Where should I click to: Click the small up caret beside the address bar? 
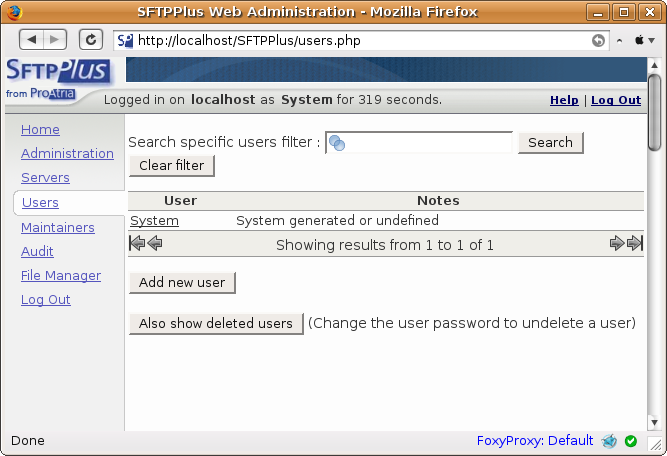click(x=619, y=41)
